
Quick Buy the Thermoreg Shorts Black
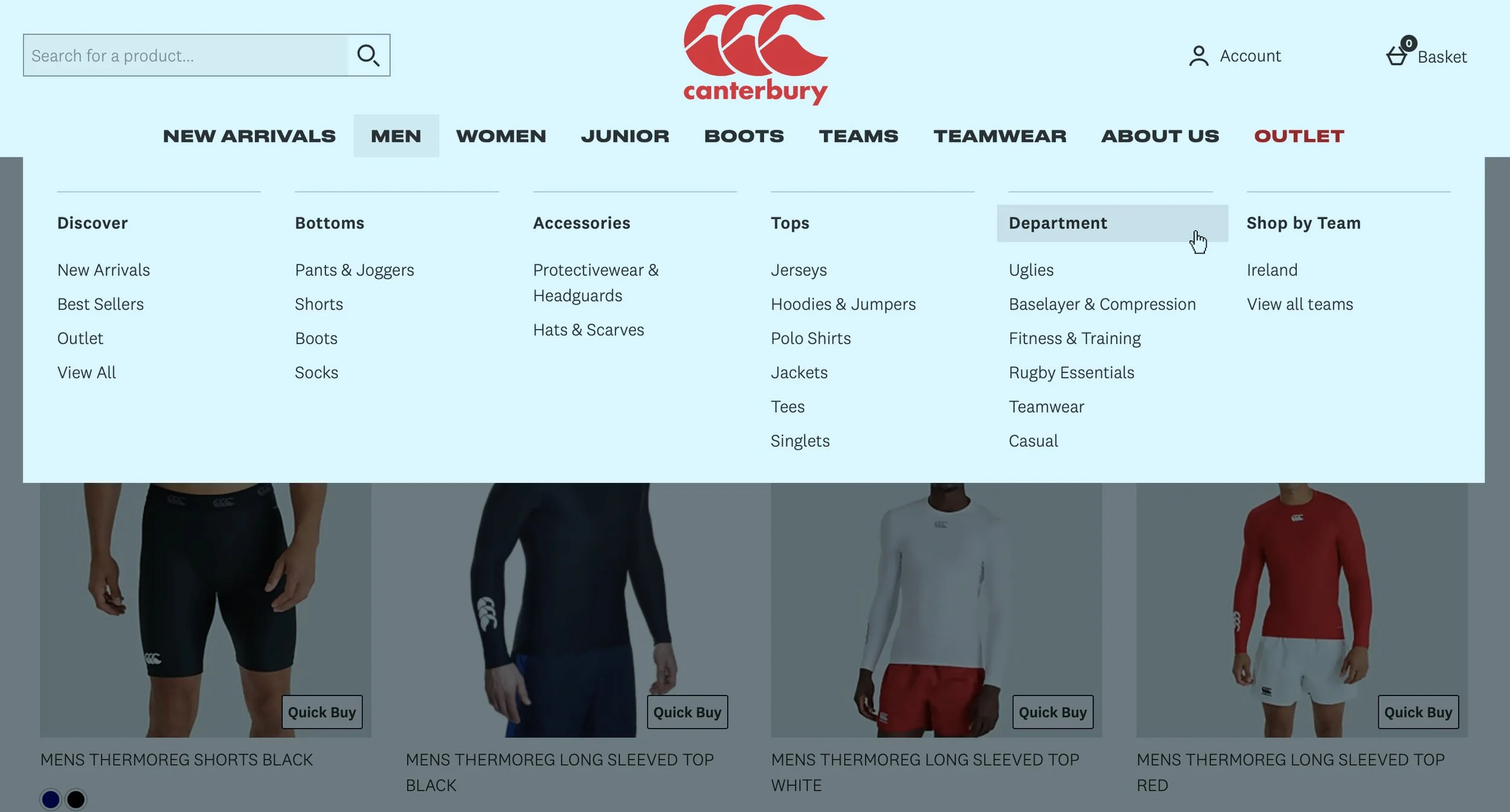point(322,712)
